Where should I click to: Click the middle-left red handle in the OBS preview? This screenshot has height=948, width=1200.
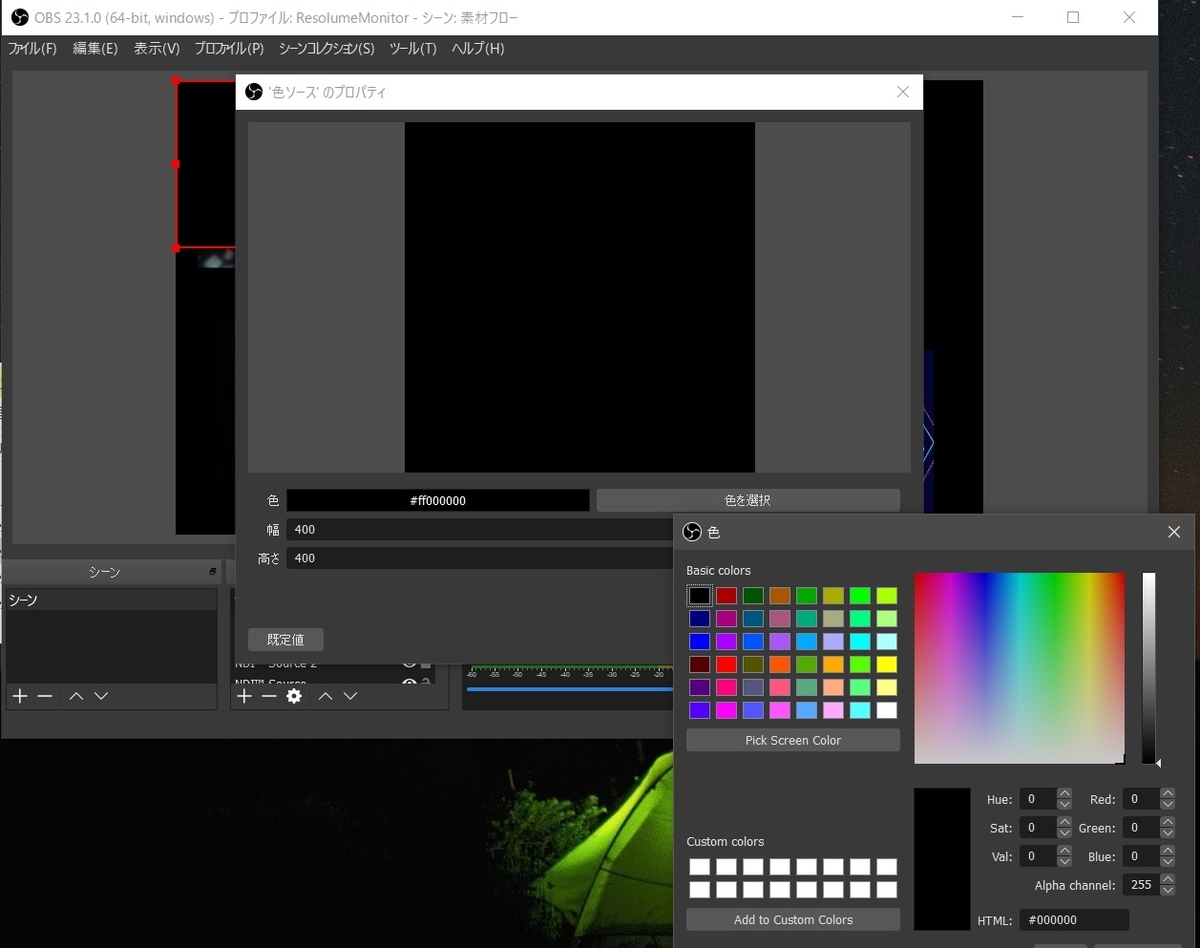(176, 164)
